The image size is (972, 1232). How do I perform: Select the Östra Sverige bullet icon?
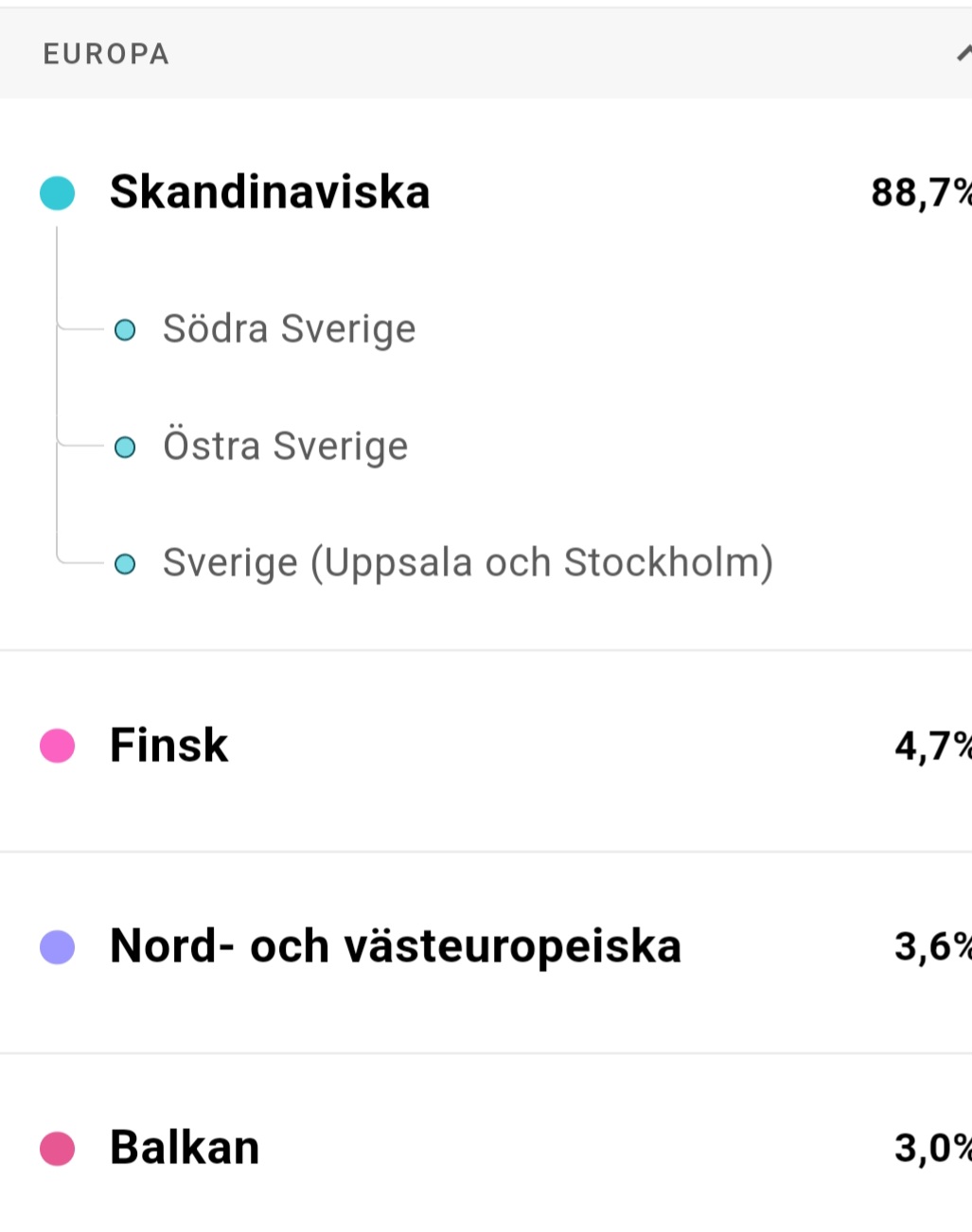125,447
